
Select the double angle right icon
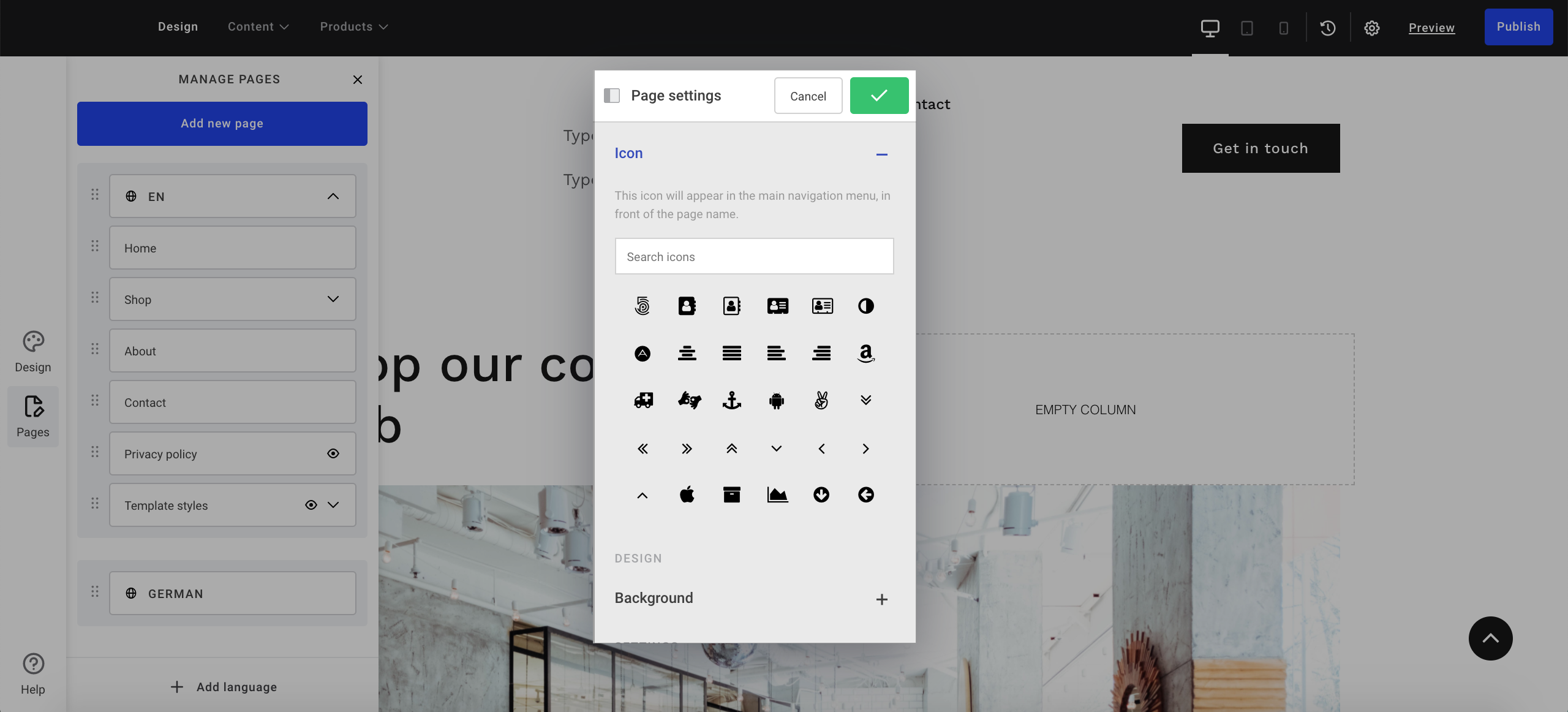(687, 449)
